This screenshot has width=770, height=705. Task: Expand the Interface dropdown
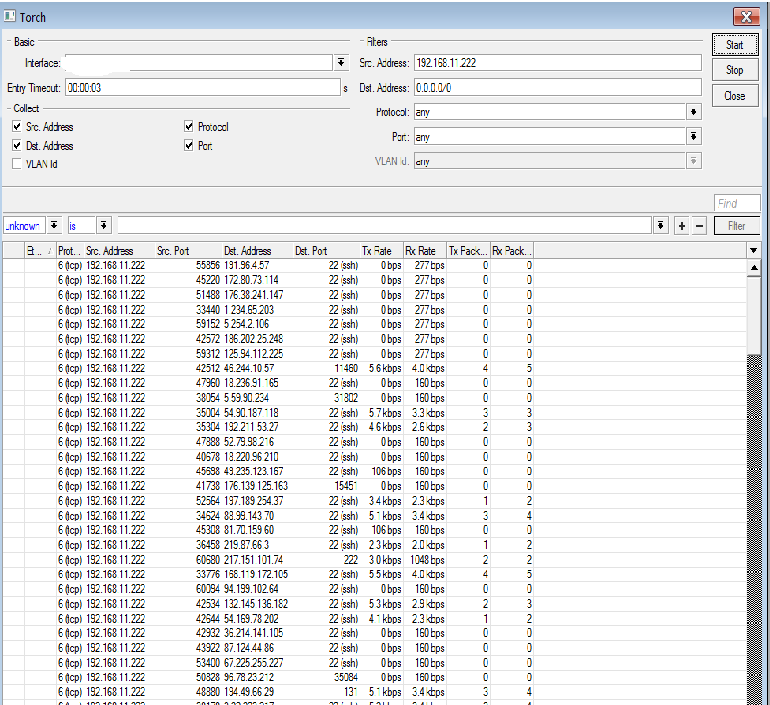tap(340, 63)
